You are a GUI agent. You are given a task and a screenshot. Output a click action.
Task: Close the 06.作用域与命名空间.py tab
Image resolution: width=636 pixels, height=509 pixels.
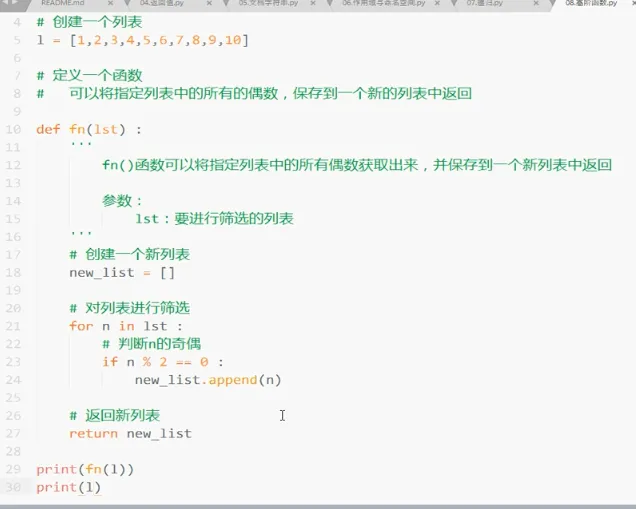click(437, 3)
